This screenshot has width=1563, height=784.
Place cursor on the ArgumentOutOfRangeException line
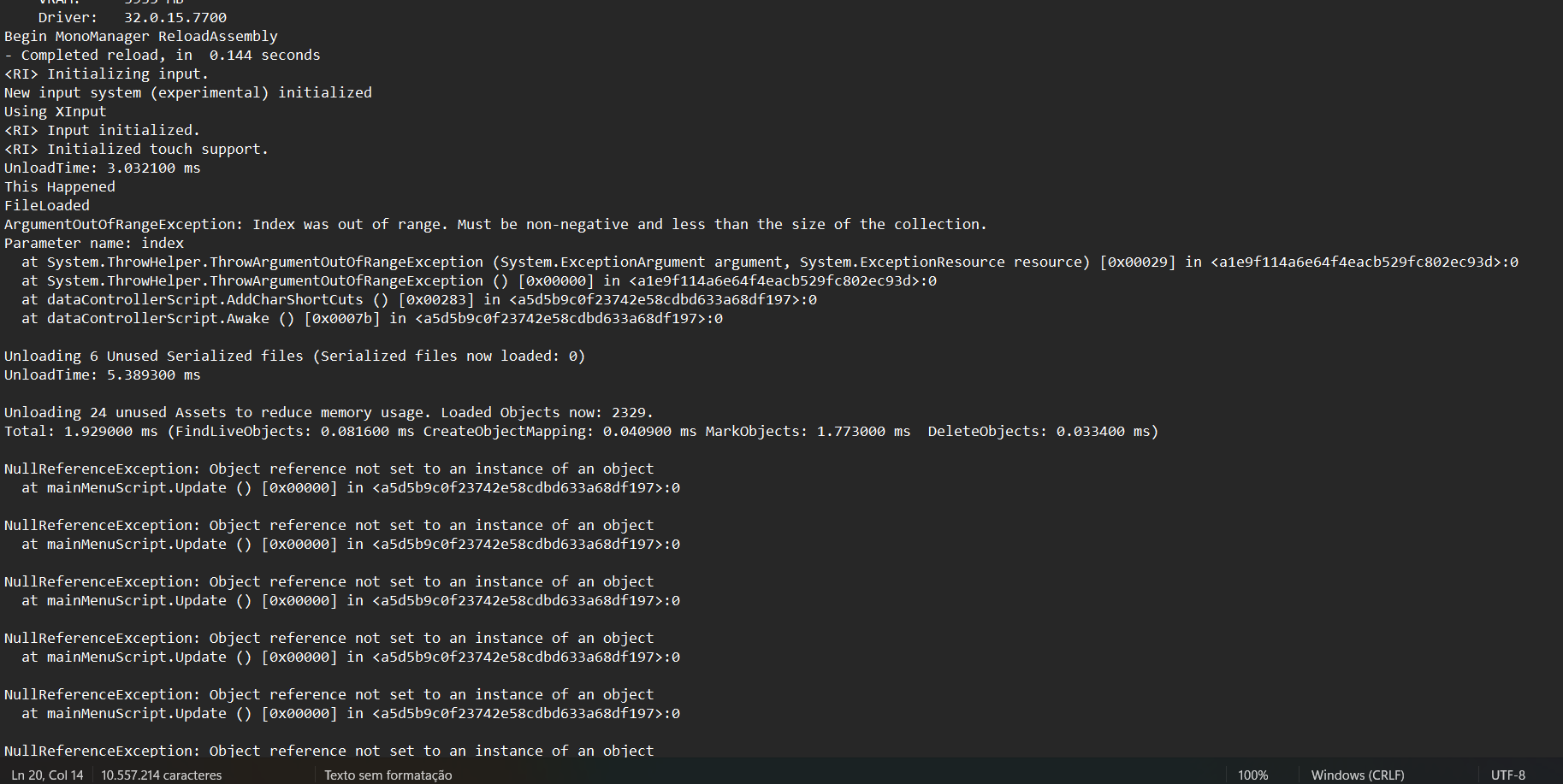[494, 224]
